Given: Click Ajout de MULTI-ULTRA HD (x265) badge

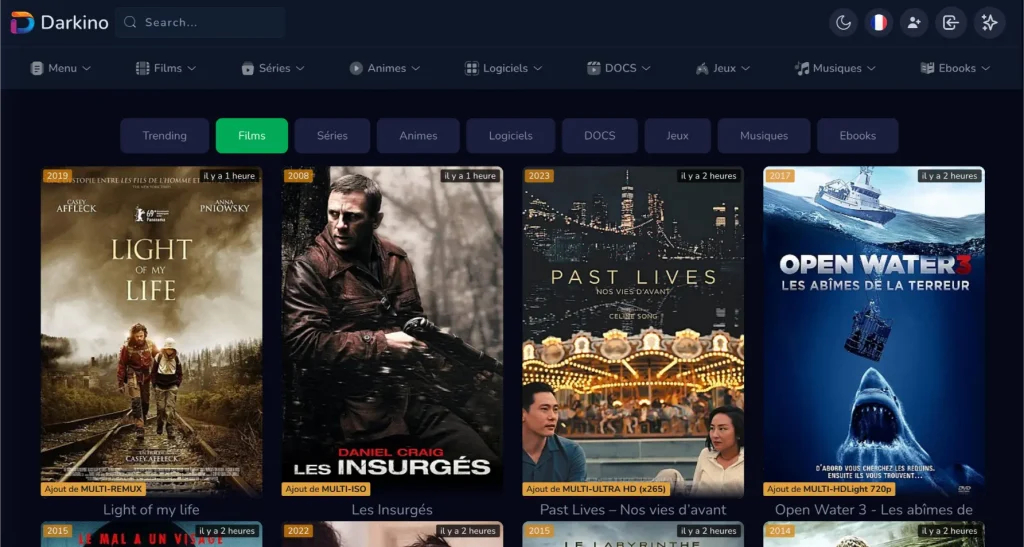Looking at the screenshot, I should [x=596, y=489].
